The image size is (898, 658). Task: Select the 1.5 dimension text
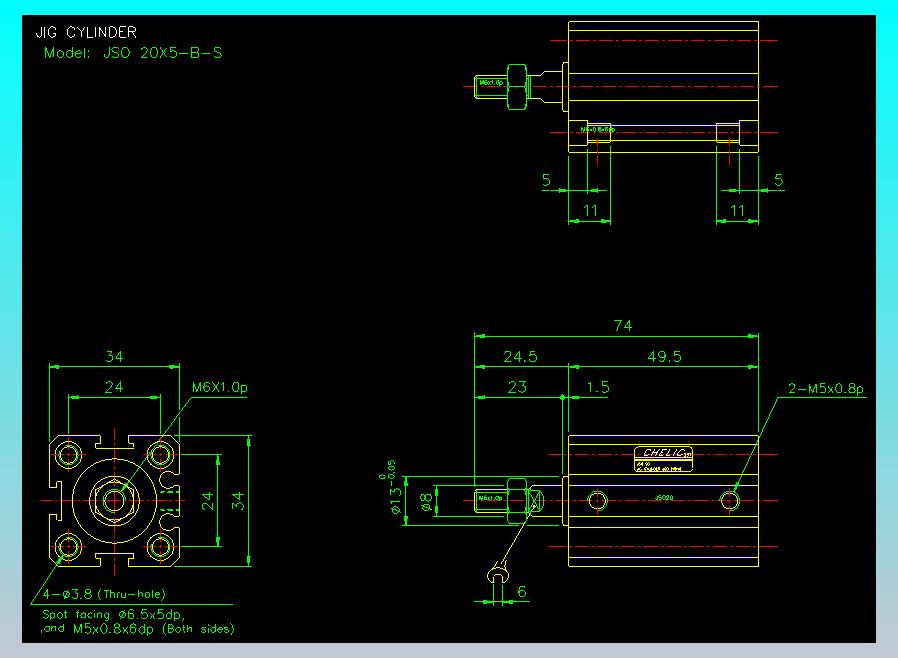click(x=596, y=387)
